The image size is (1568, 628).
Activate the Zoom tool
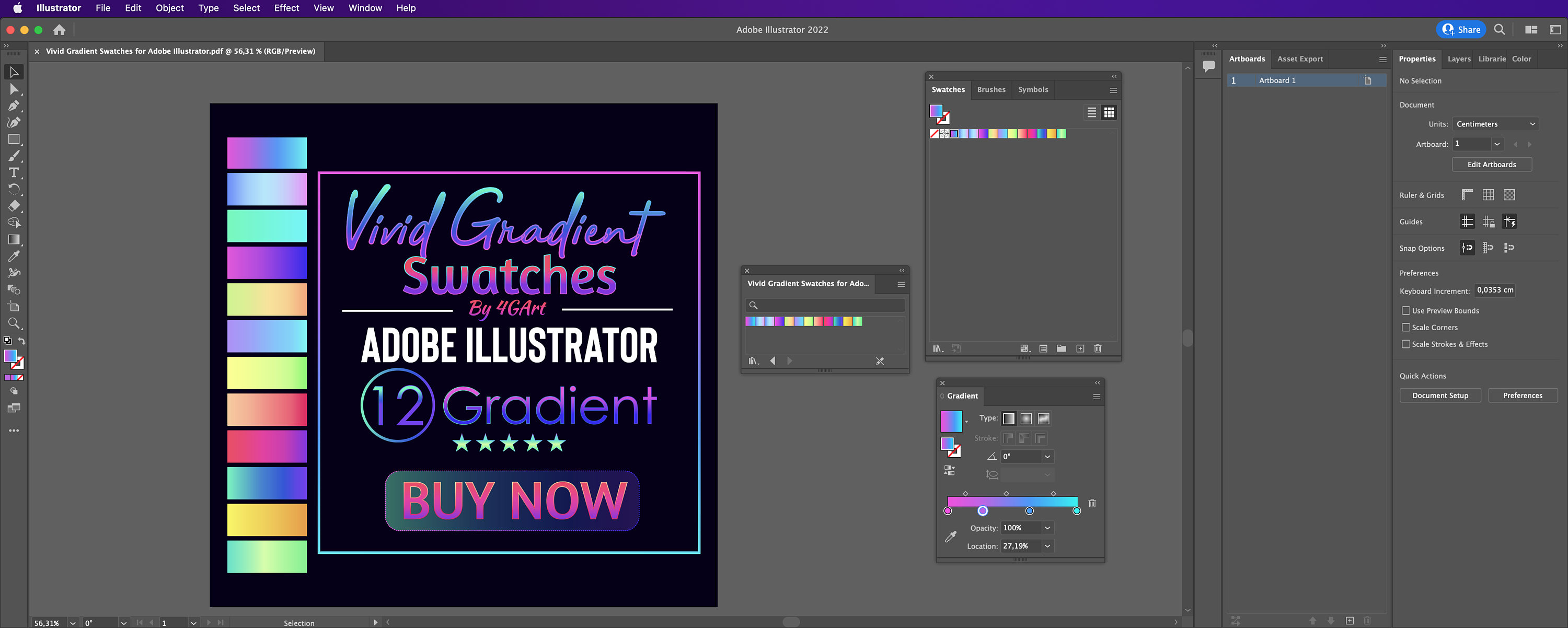pyautogui.click(x=14, y=323)
